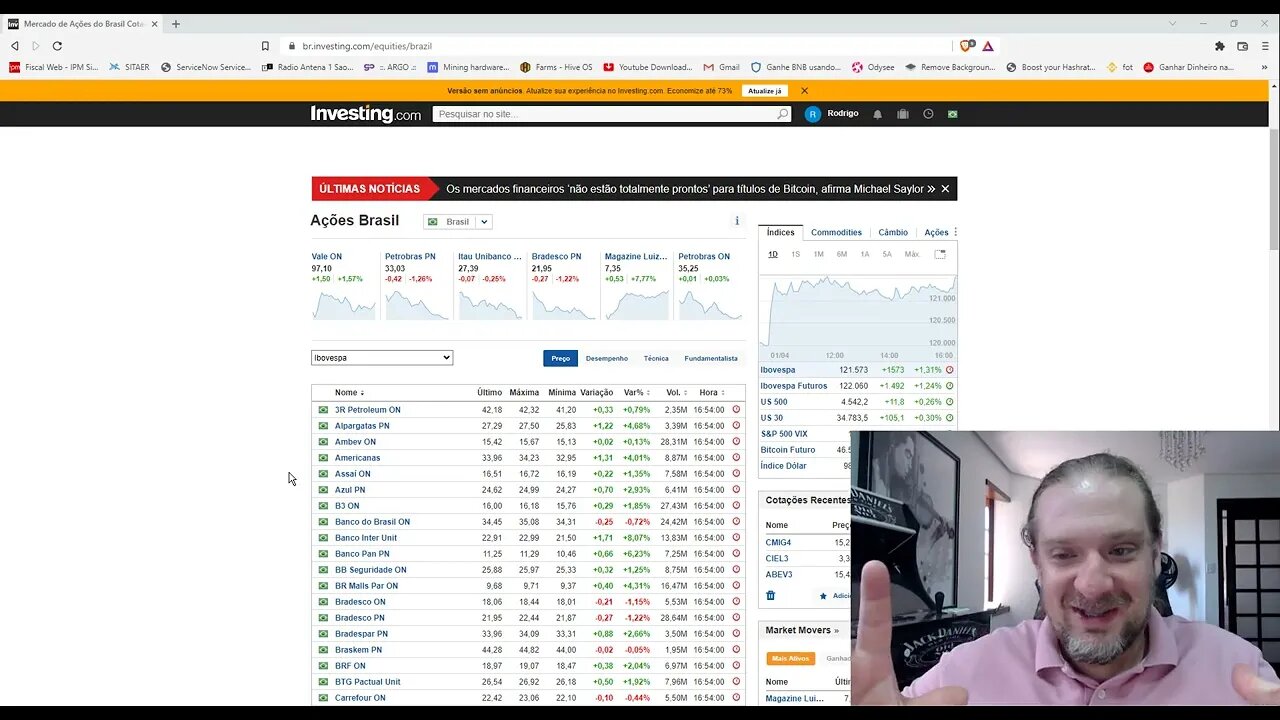Image resolution: width=1280 pixels, height=720 pixels.
Task: Open the browser extensions puzzle icon
Action: (1220, 46)
